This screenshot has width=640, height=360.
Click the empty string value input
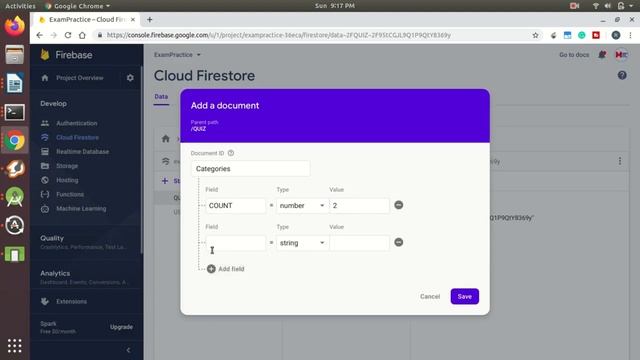tap(359, 243)
